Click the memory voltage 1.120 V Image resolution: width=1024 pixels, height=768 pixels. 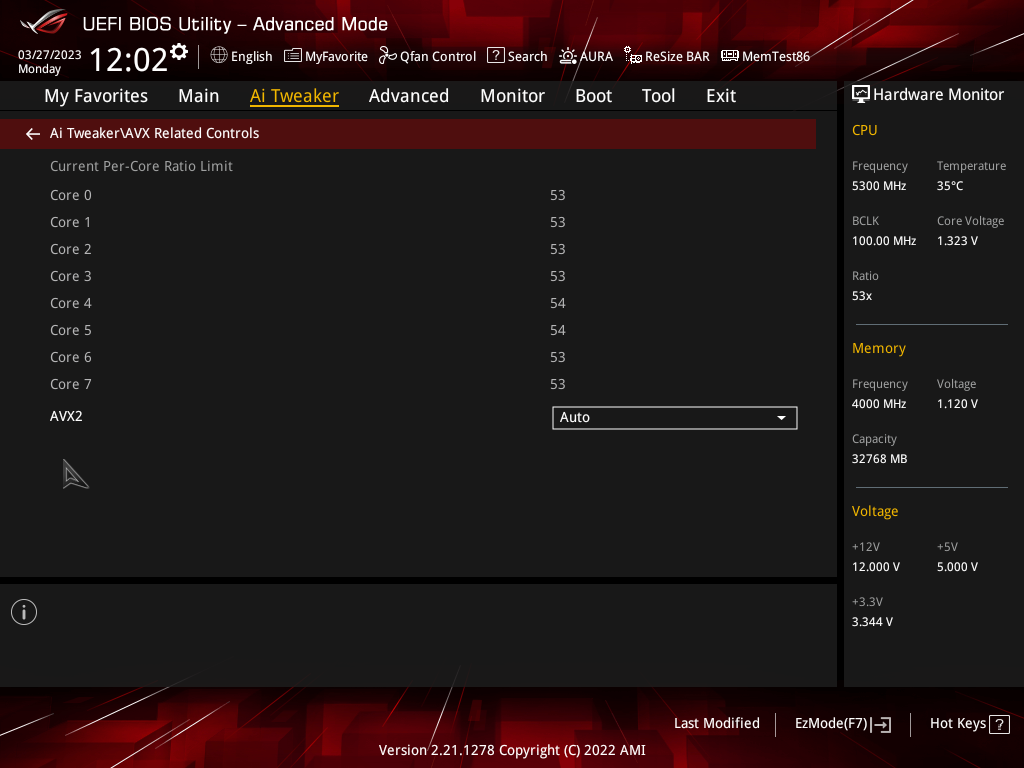point(957,404)
